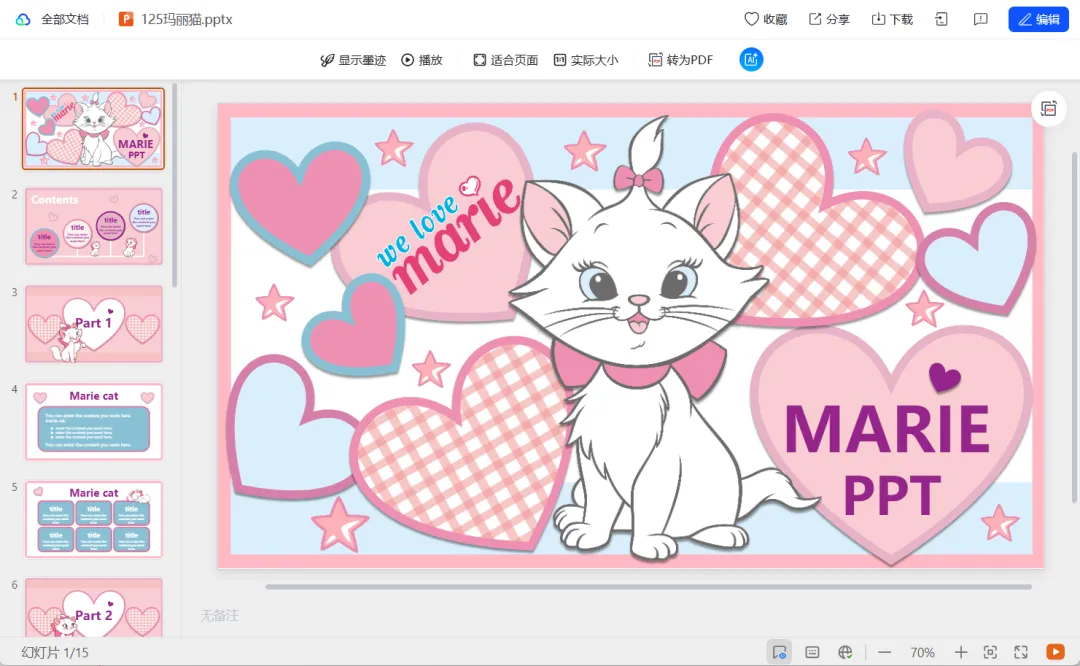Open slide 6 Part 2 thumbnail

pos(94,607)
